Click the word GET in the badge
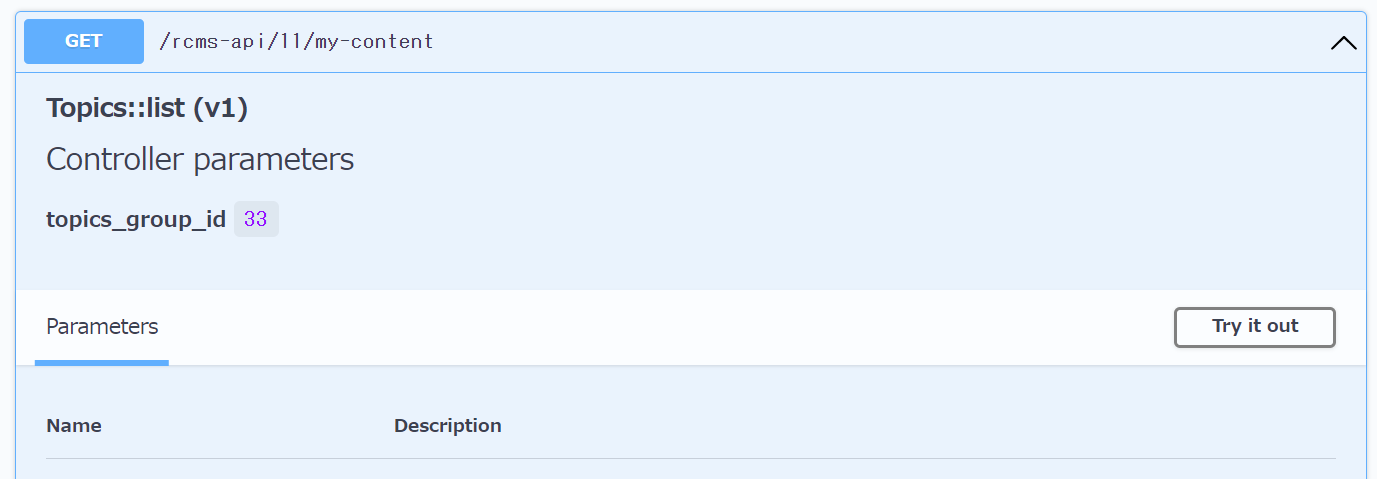 pos(84,42)
